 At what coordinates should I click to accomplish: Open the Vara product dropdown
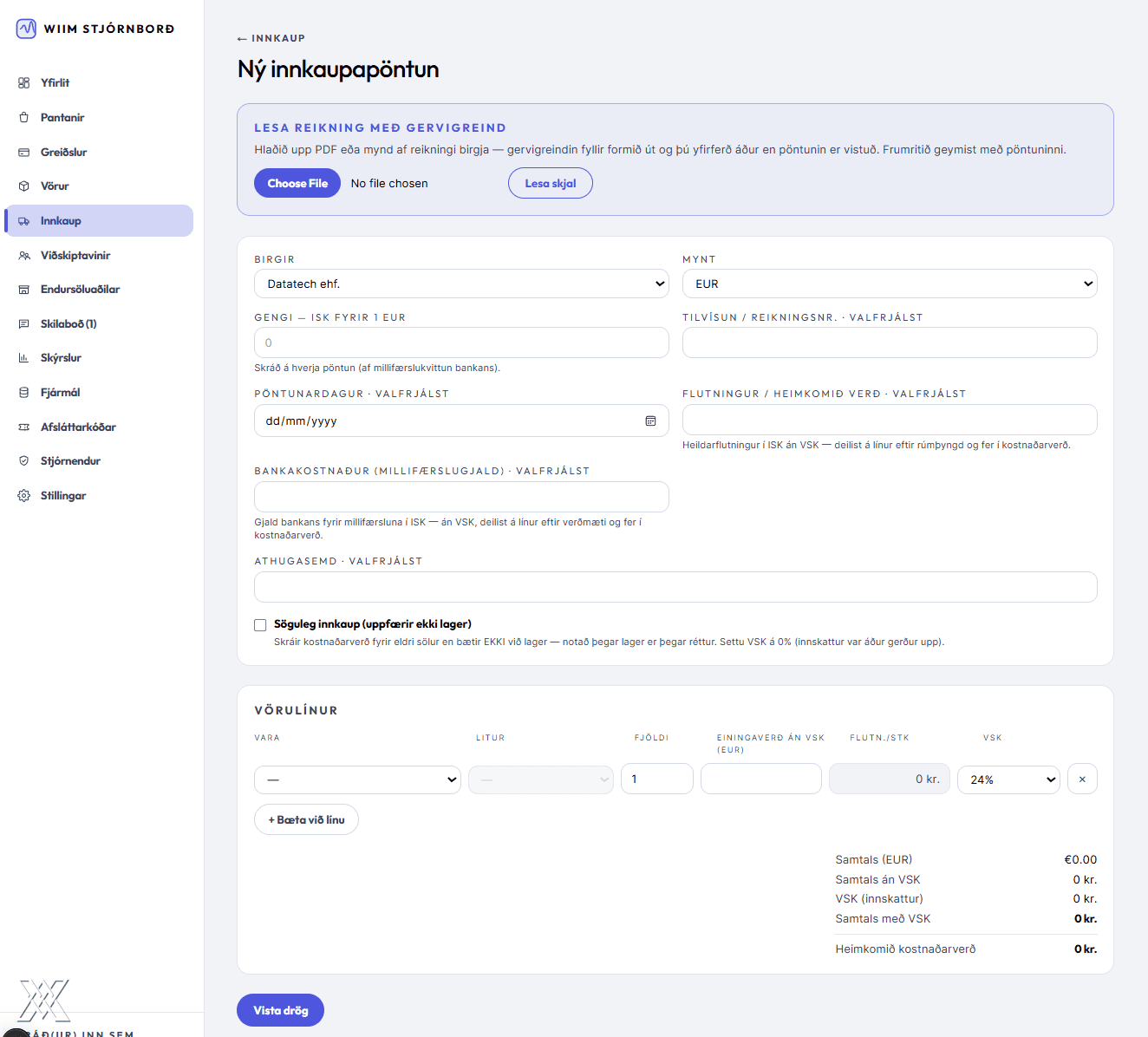click(357, 779)
